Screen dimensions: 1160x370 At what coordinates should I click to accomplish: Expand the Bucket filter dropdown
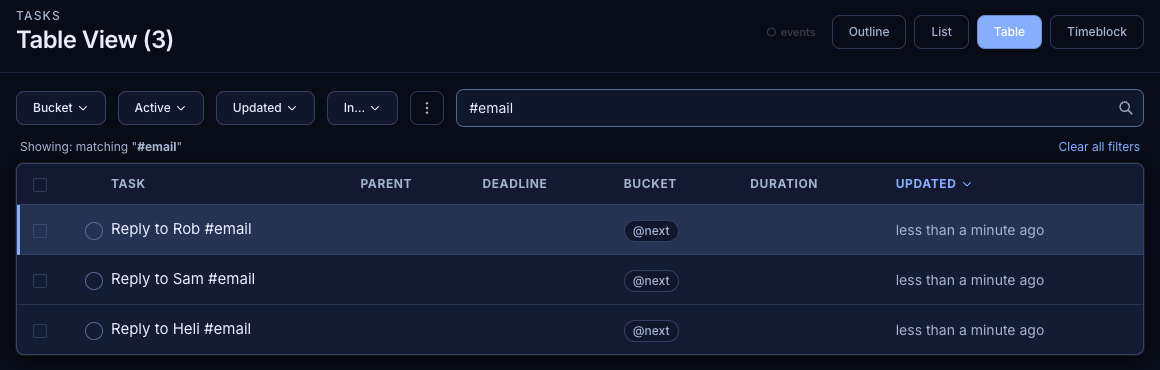tap(61, 108)
